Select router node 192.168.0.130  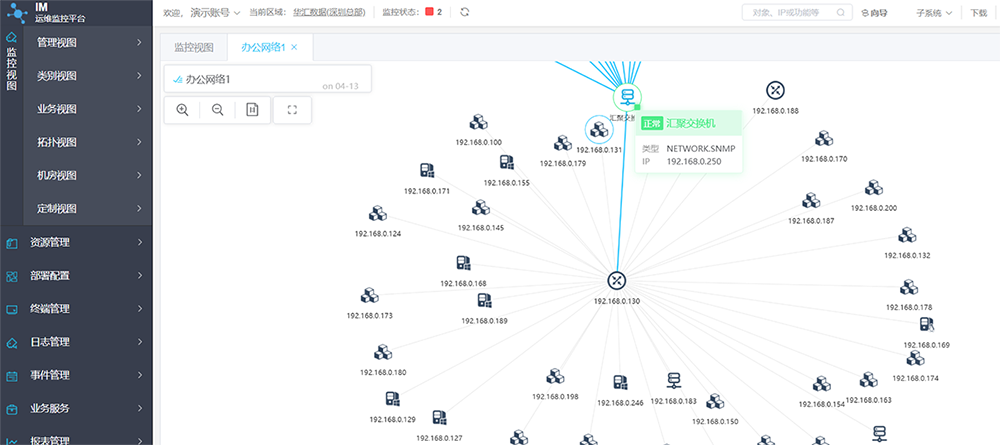pyautogui.click(x=617, y=281)
